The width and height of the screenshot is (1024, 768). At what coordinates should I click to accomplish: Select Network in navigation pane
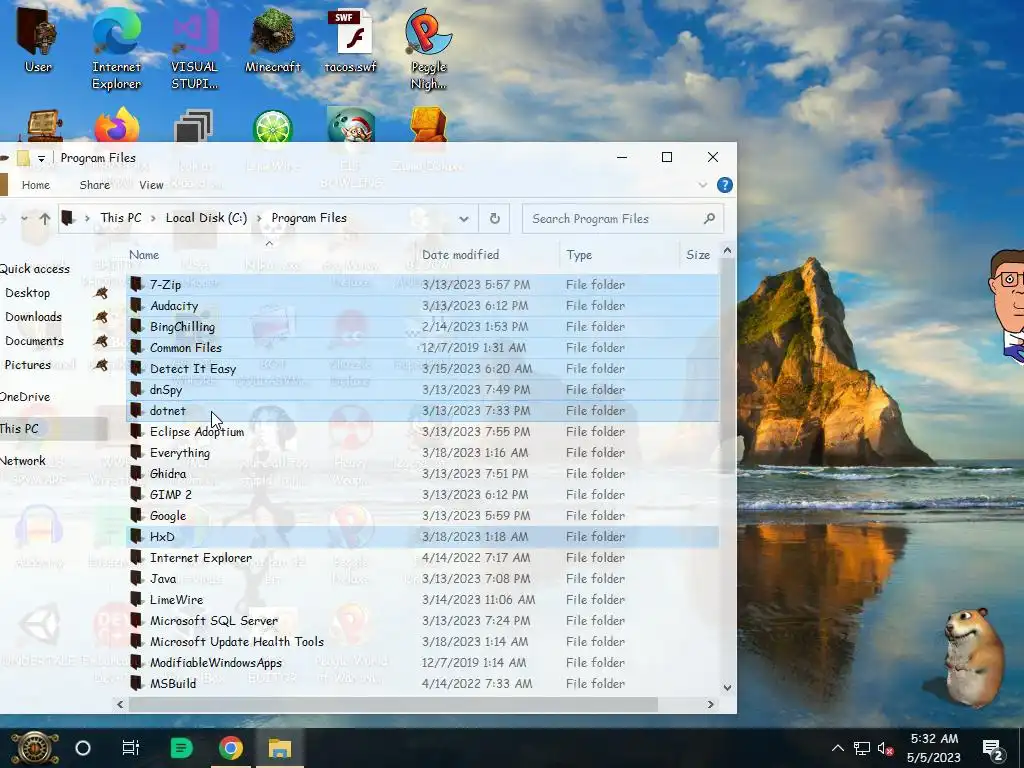point(23,460)
